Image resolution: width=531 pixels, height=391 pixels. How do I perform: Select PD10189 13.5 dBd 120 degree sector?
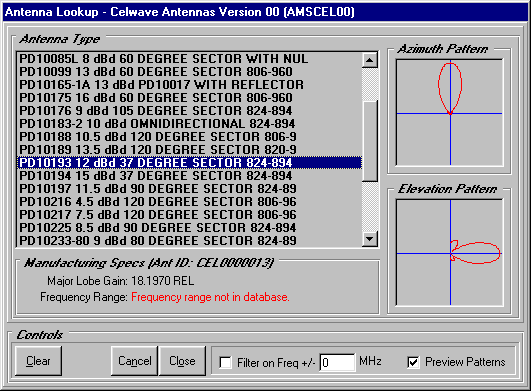click(189, 150)
